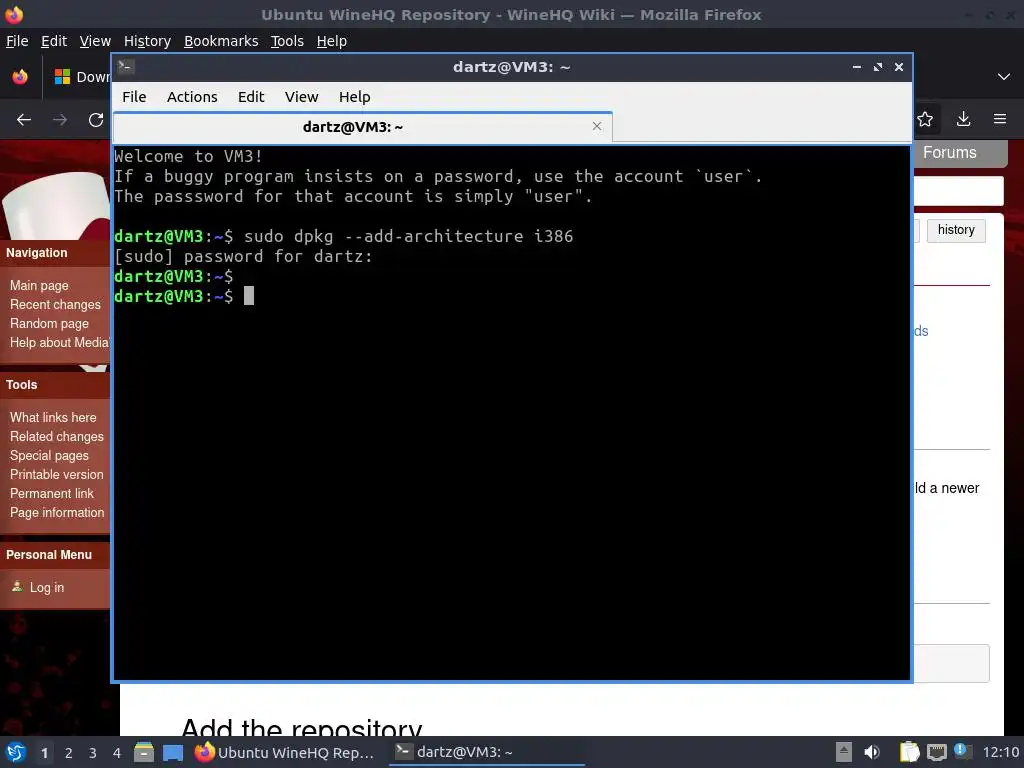1024x768 pixels.
Task: Open Help about MediaWiki link
Action: point(59,342)
